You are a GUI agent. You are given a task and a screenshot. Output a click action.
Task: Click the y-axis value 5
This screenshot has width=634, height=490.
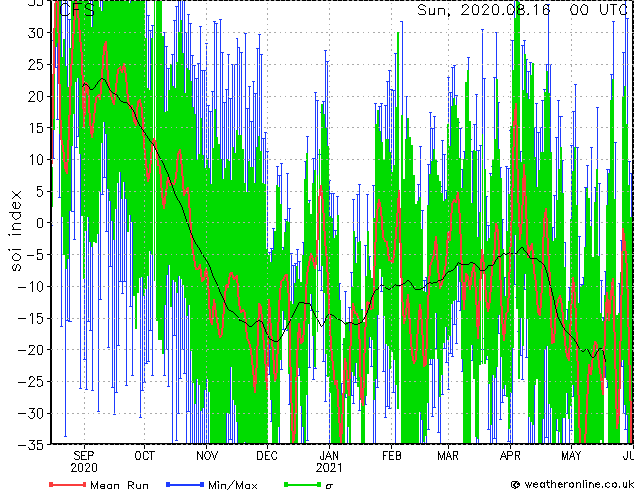pos(40,191)
